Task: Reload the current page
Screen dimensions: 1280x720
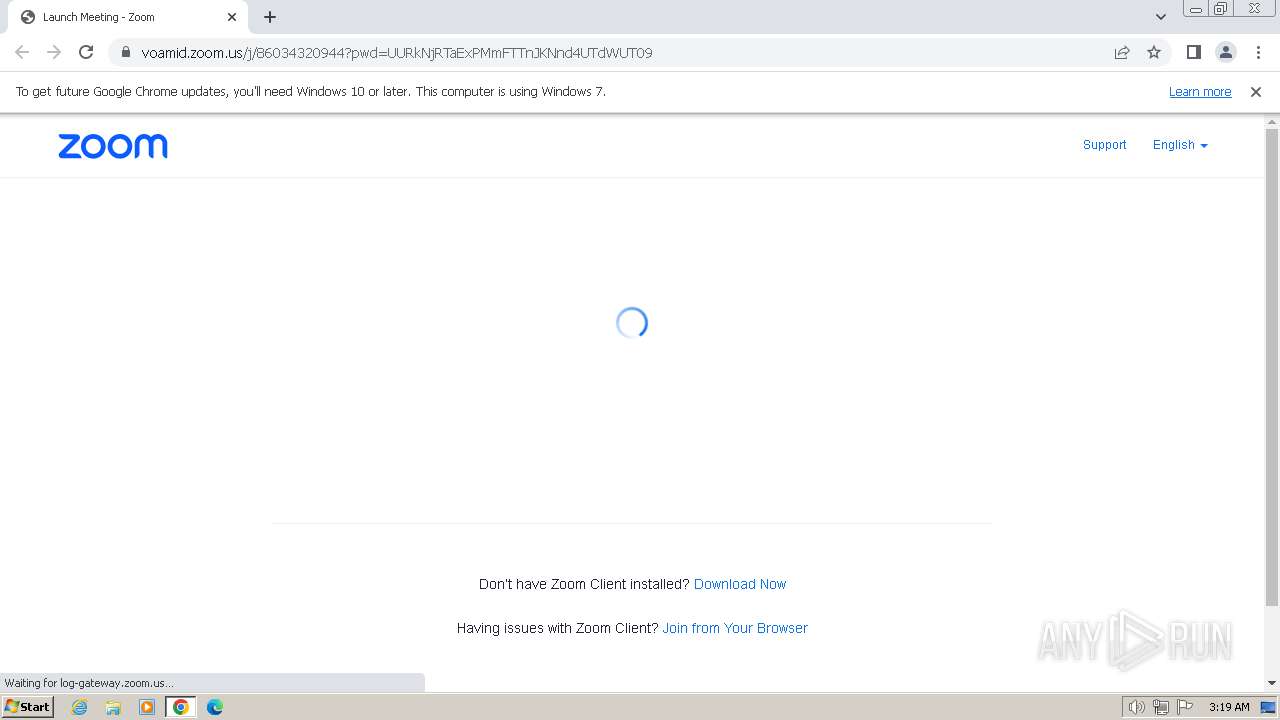Action: (x=86, y=52)
